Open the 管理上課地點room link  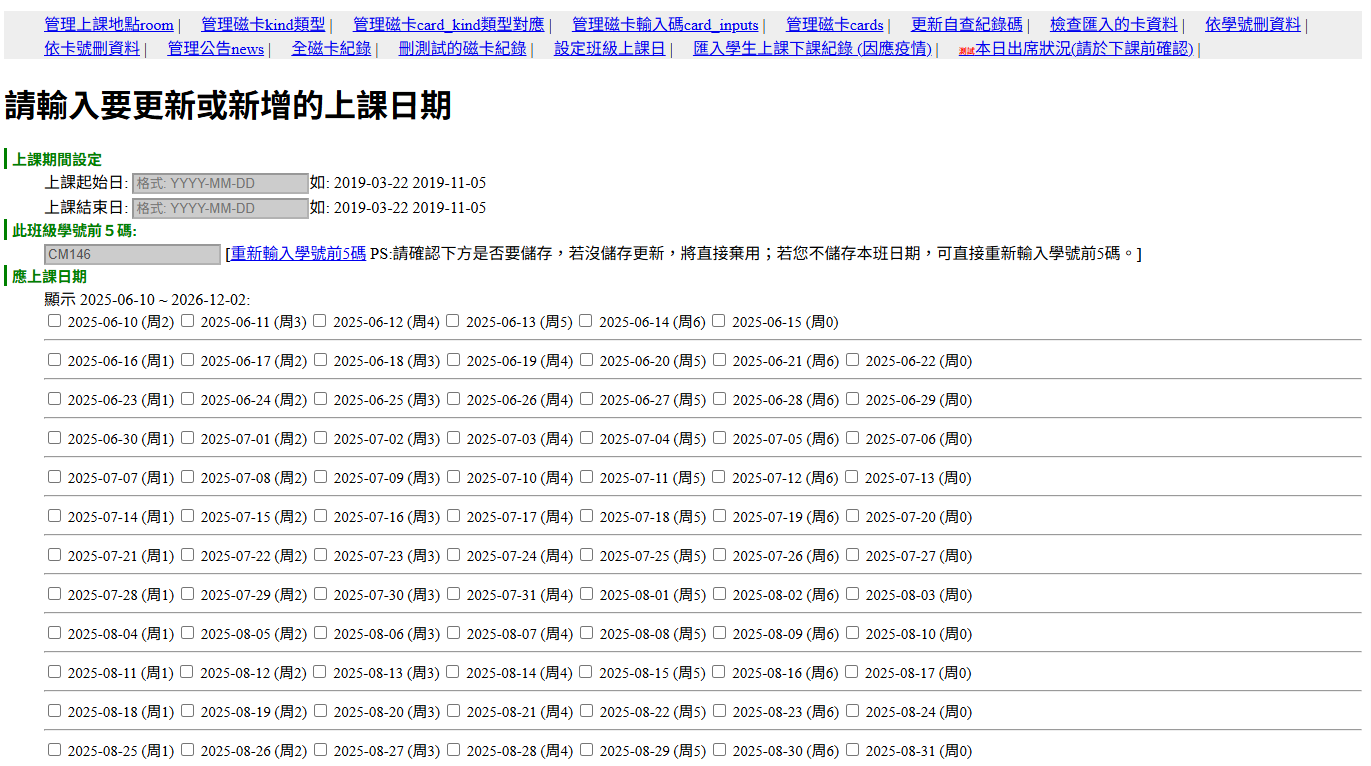[x=109, y=24]
